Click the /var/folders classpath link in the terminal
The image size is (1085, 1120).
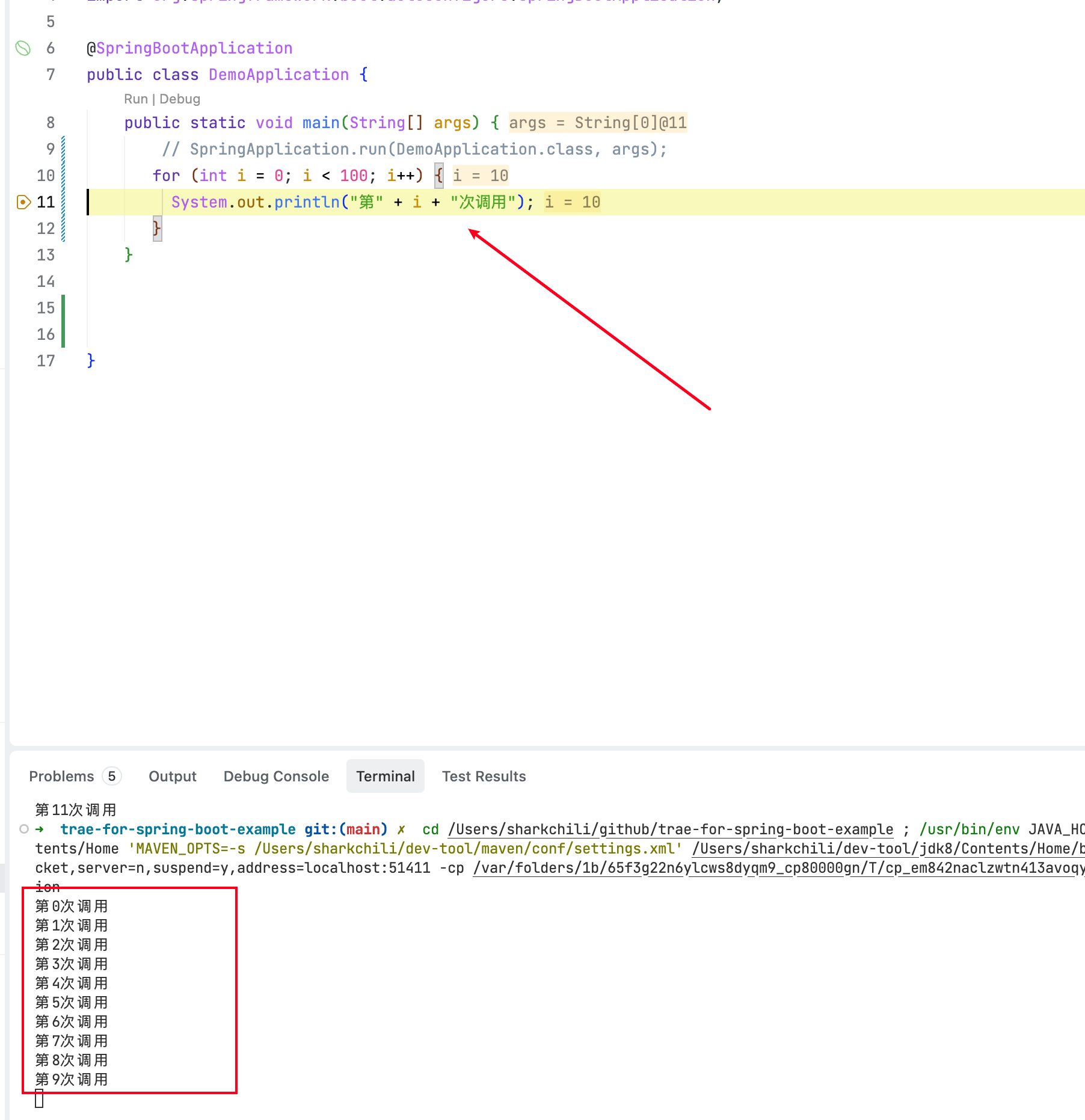pos(779,867)
